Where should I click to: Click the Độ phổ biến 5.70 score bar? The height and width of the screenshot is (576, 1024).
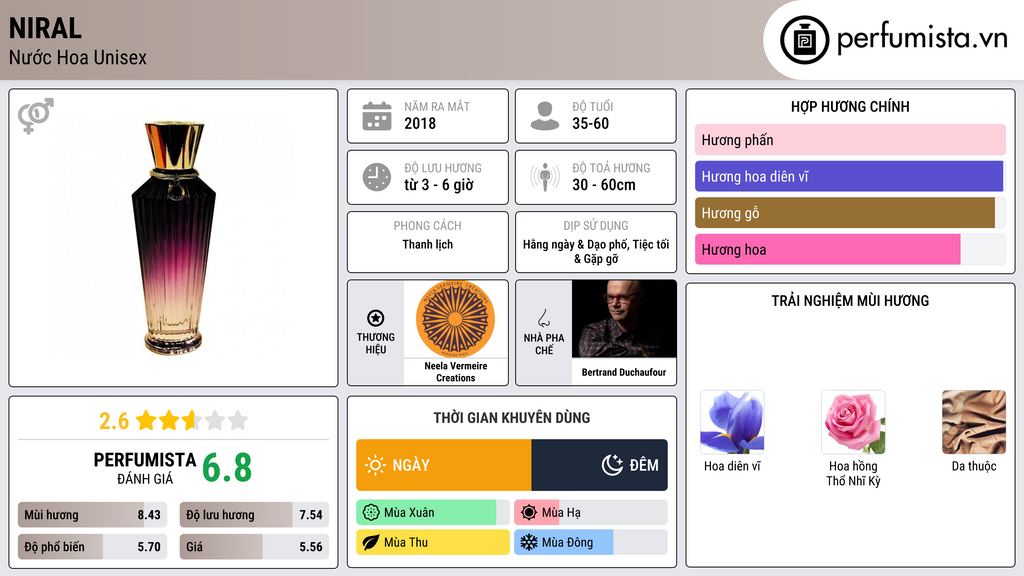(93, 547)
